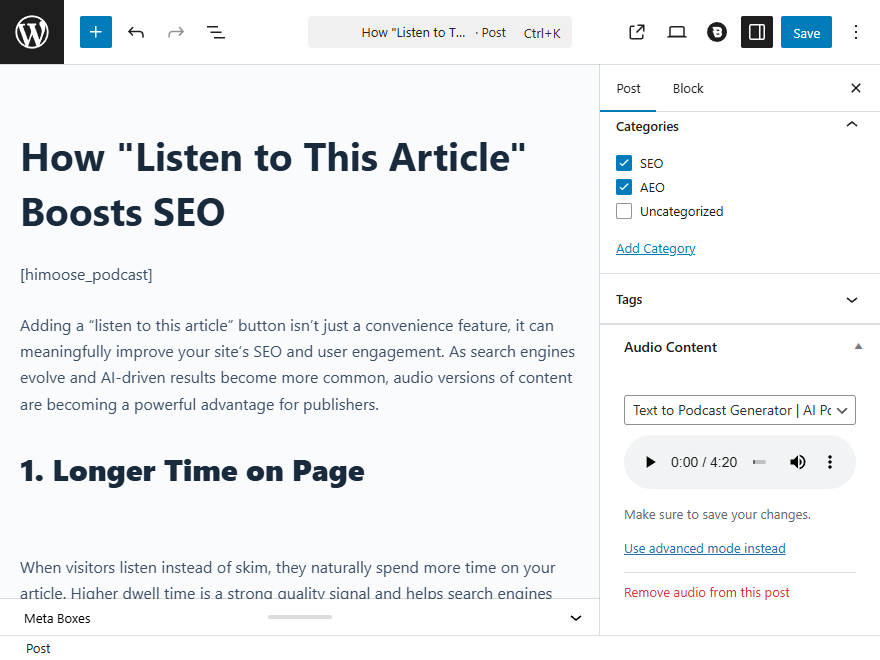Uncheck the AEO category

coord(624,187)
